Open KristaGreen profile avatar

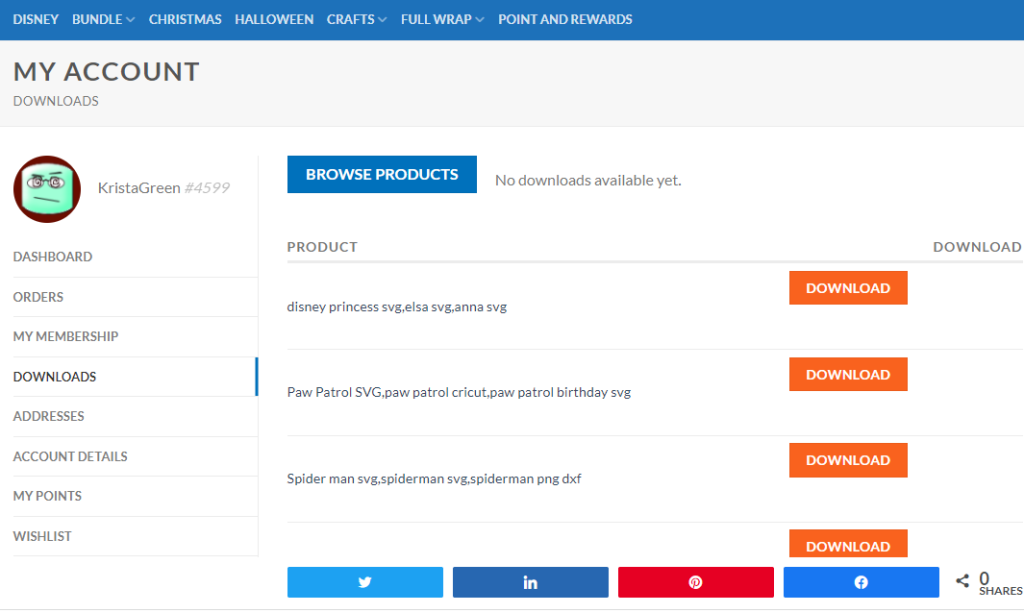(47, 189)
